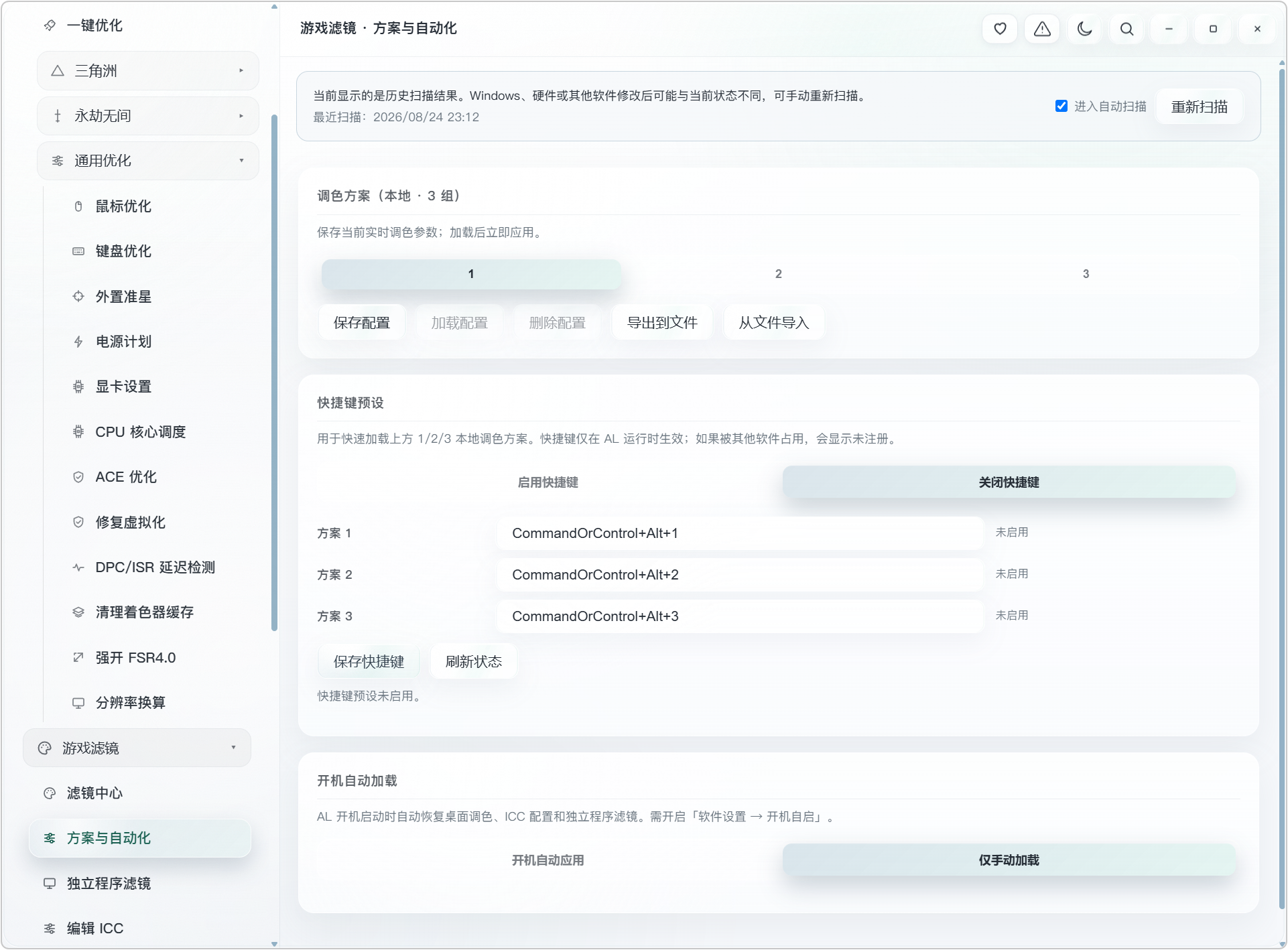
Task: Expand the 永劫无间 section arrow
Action: [x=241, y=116]
